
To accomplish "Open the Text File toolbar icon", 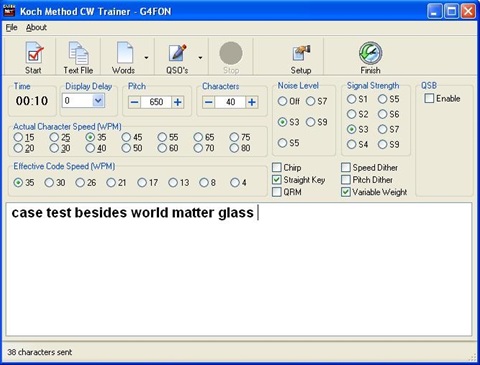I will coord(79,53).
